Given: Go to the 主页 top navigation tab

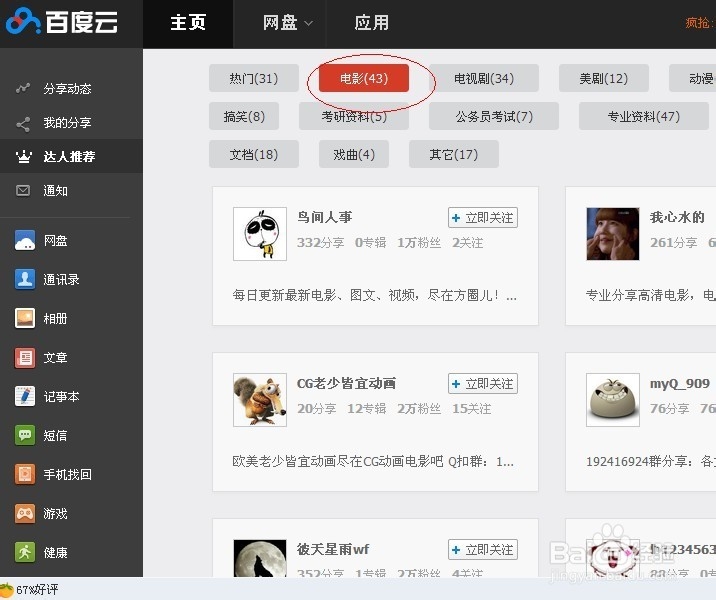Looking at the screenshot, I should [x=188, y=23].
